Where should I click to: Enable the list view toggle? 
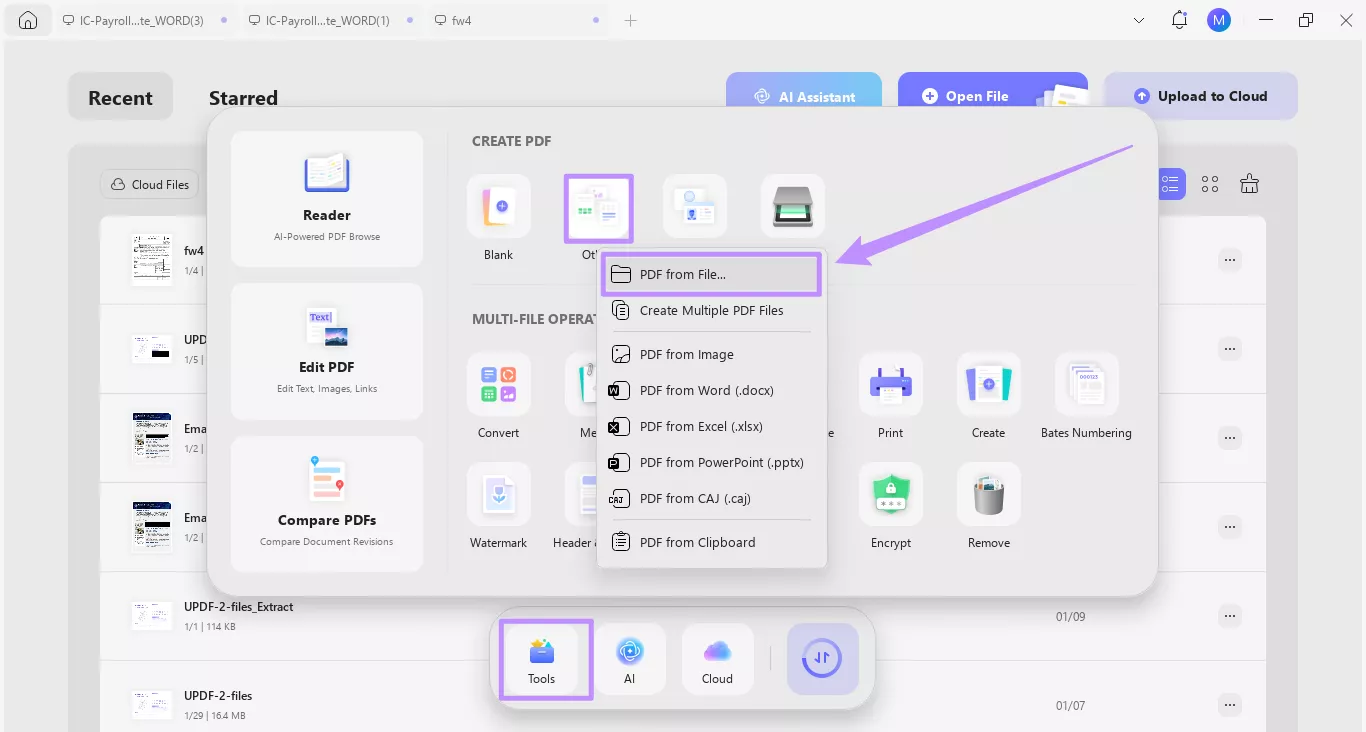click(1170, 183)
